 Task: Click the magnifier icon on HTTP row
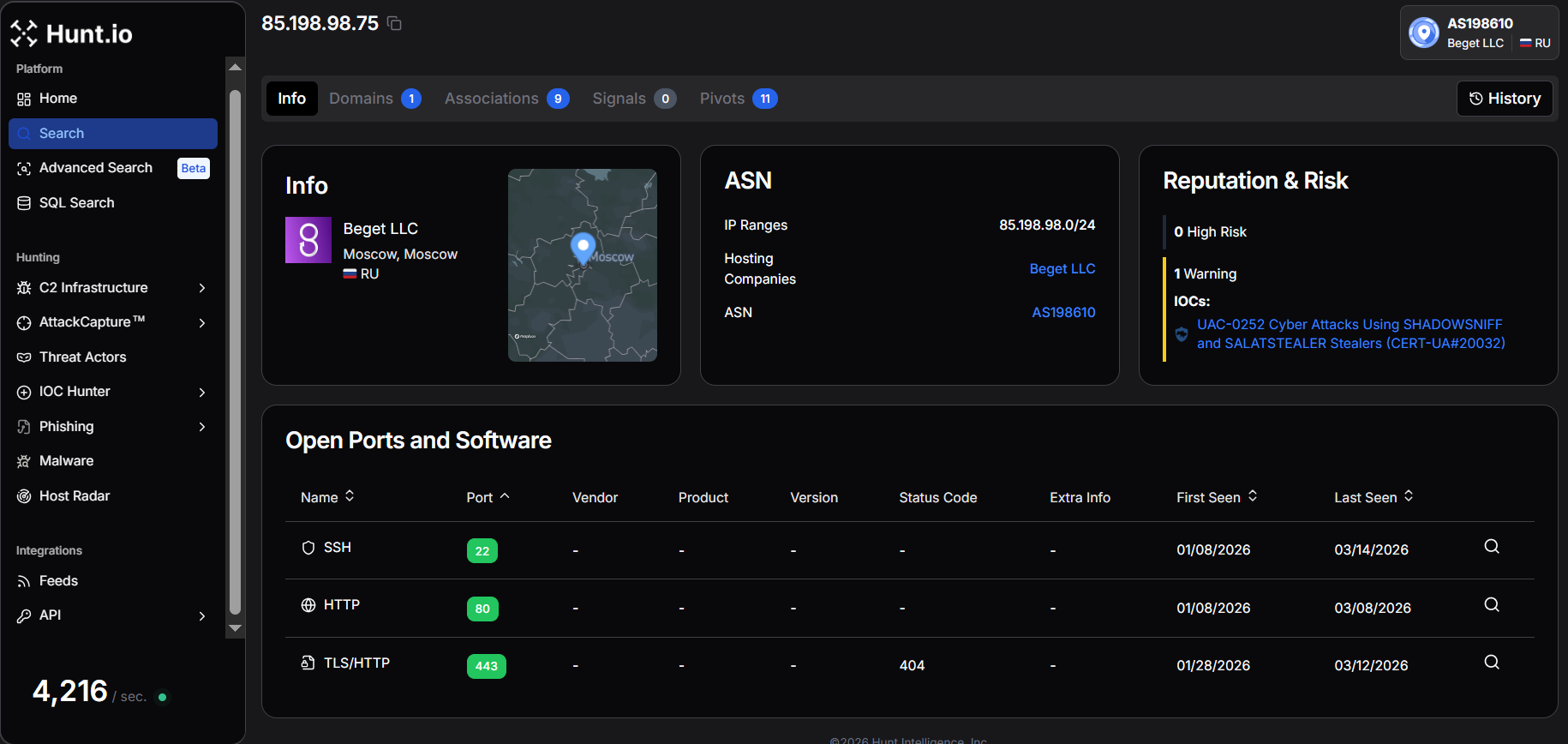point(1491,605)
